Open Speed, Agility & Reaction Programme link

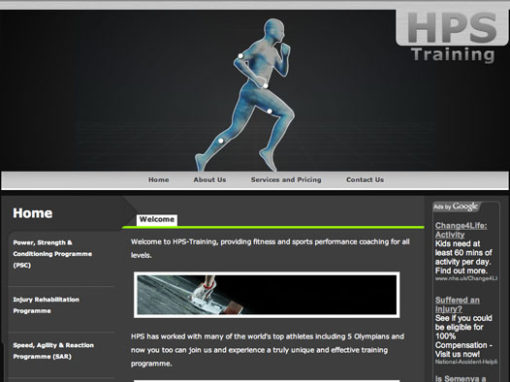[53, 351]
